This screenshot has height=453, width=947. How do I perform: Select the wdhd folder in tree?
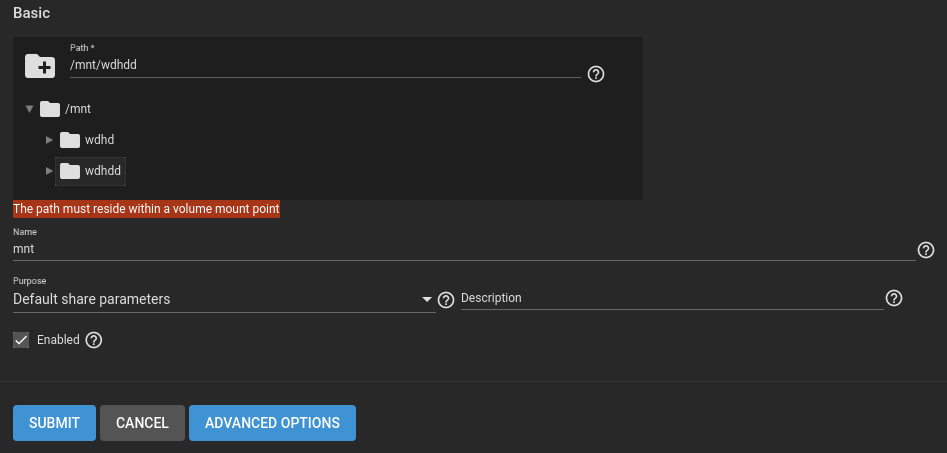click(x=100, y=140)
